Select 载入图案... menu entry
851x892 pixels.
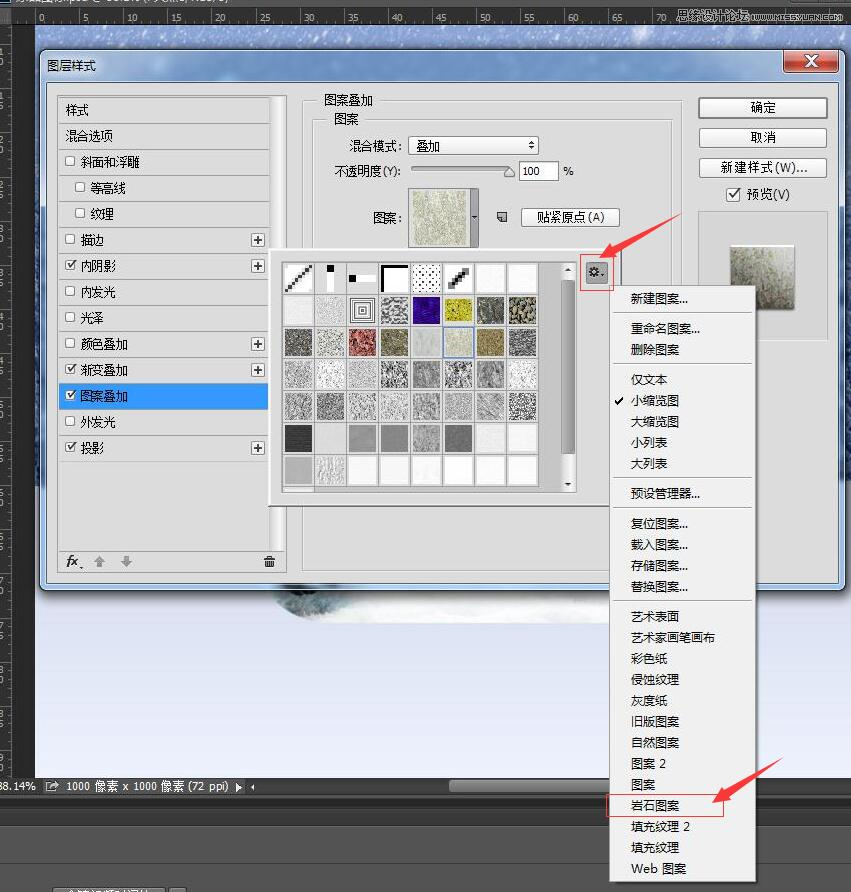click(x=659, y=545)
